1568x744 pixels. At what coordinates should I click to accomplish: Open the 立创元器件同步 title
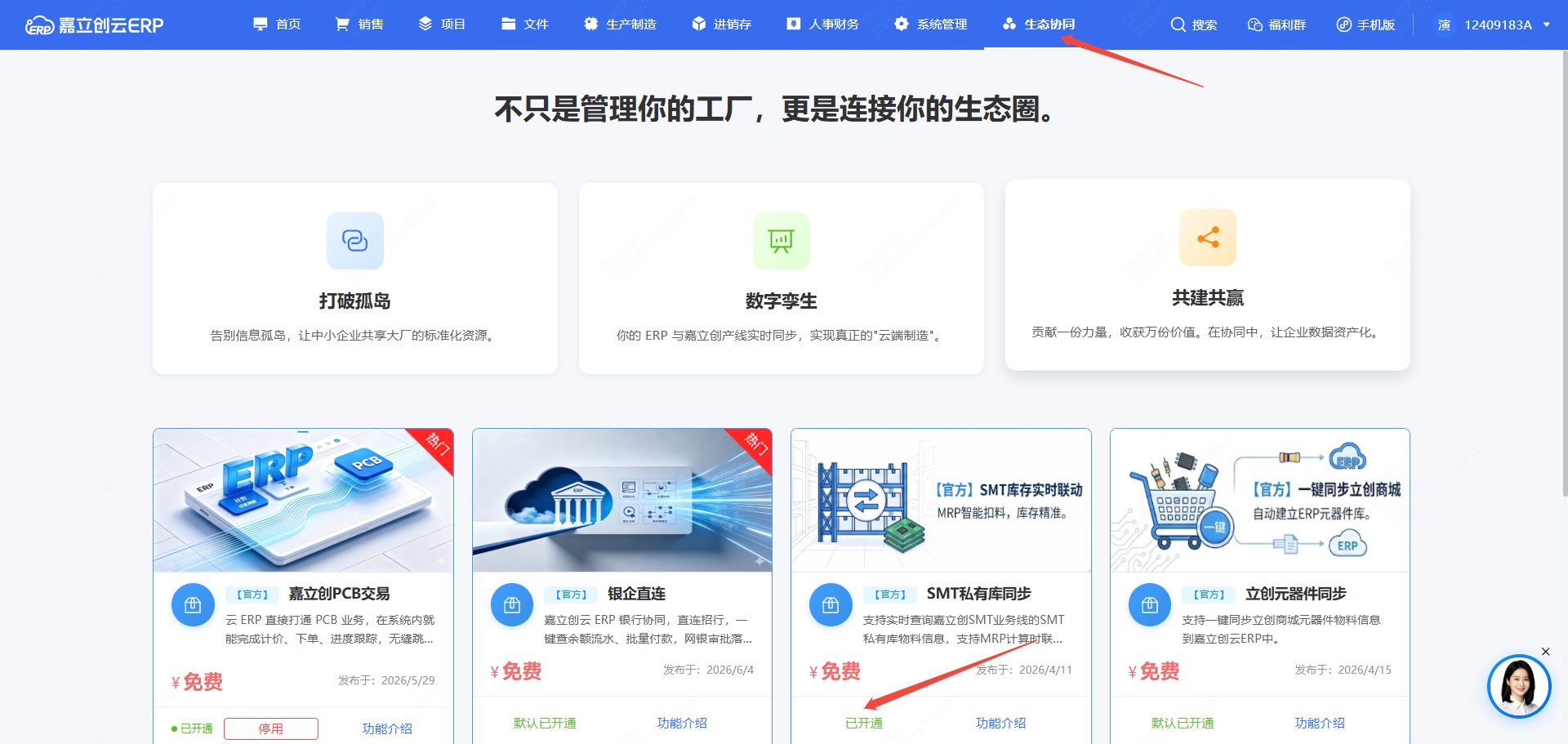pyautogui.click(x=1295, y=594)
